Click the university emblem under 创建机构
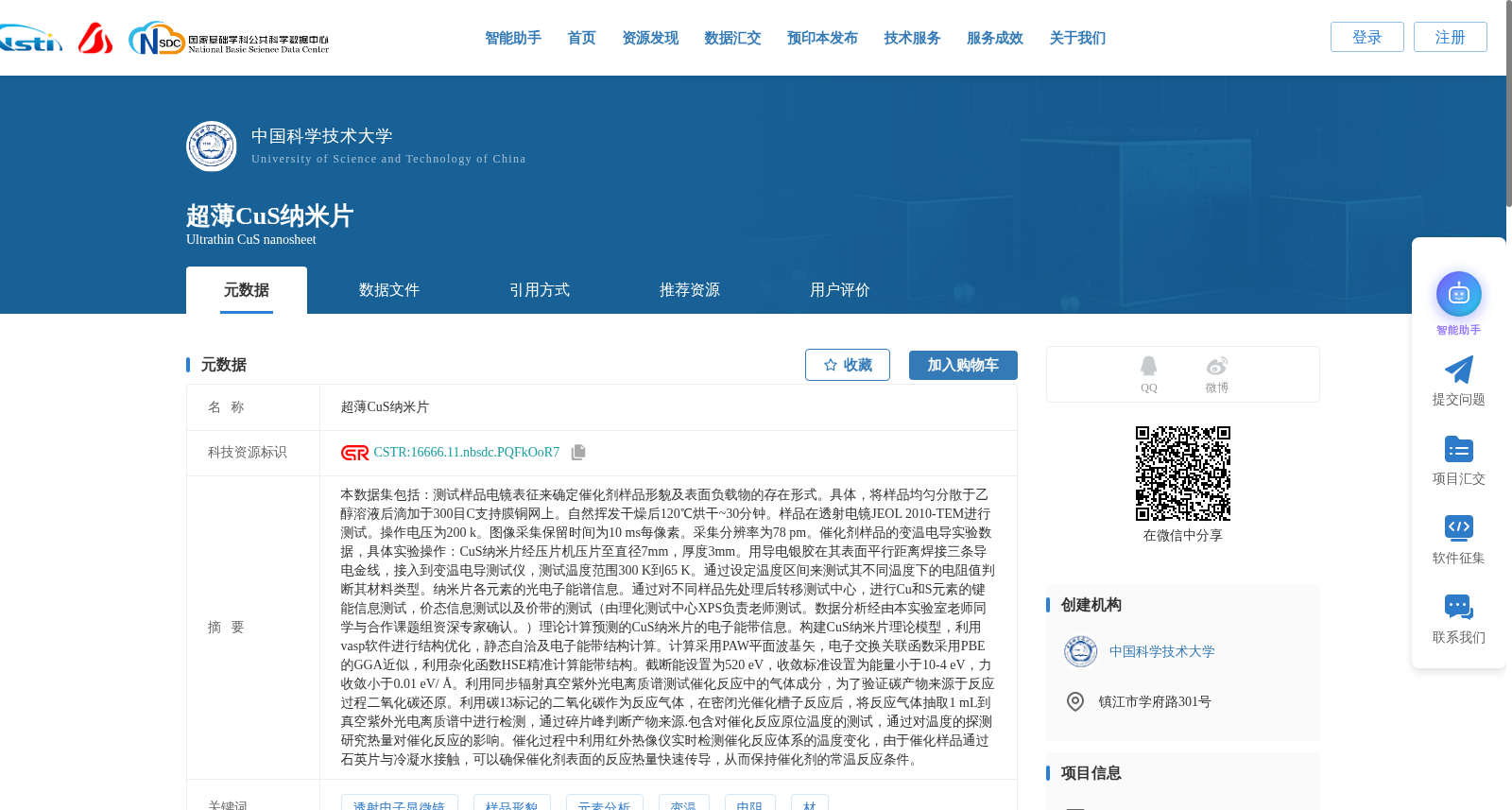 (1080, 651)
